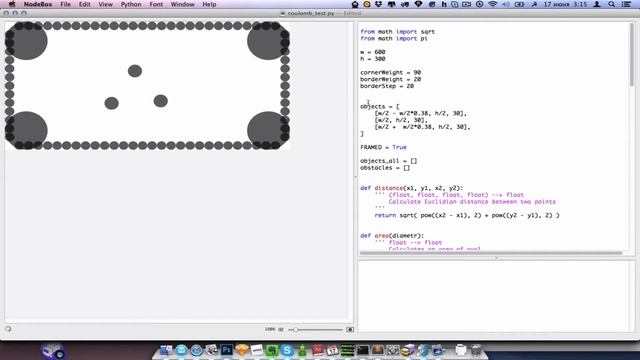Open Finder from the Dock
This screenshot has height=360, width=640.
pos(166,350)
